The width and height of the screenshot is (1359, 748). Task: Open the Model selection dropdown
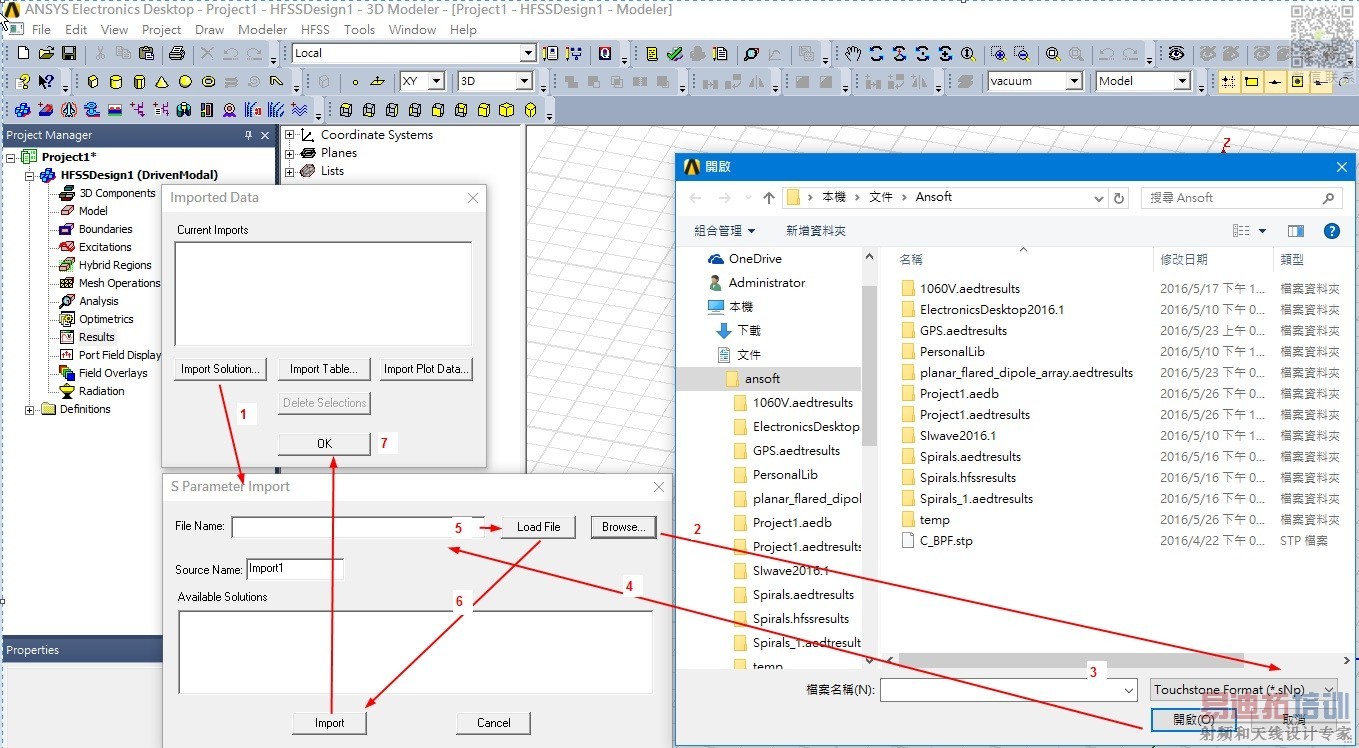(1181, 81)
